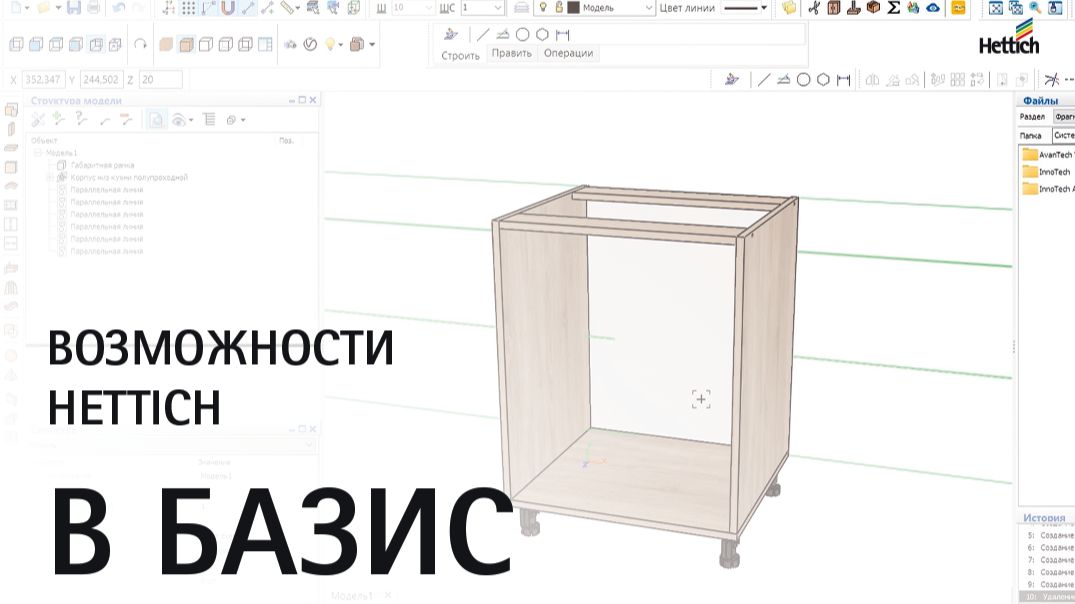This screenshot has width=1075, height=604.
Task: Open the AvanTech folder in Файлы panel
Action: (1048, 155)
